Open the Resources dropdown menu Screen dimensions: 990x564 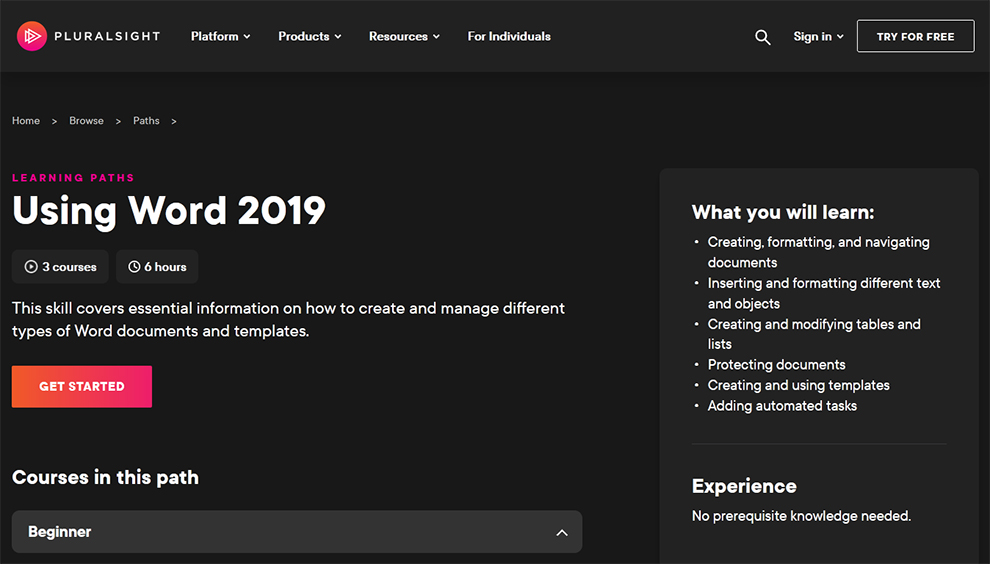(x=404, y=37)
